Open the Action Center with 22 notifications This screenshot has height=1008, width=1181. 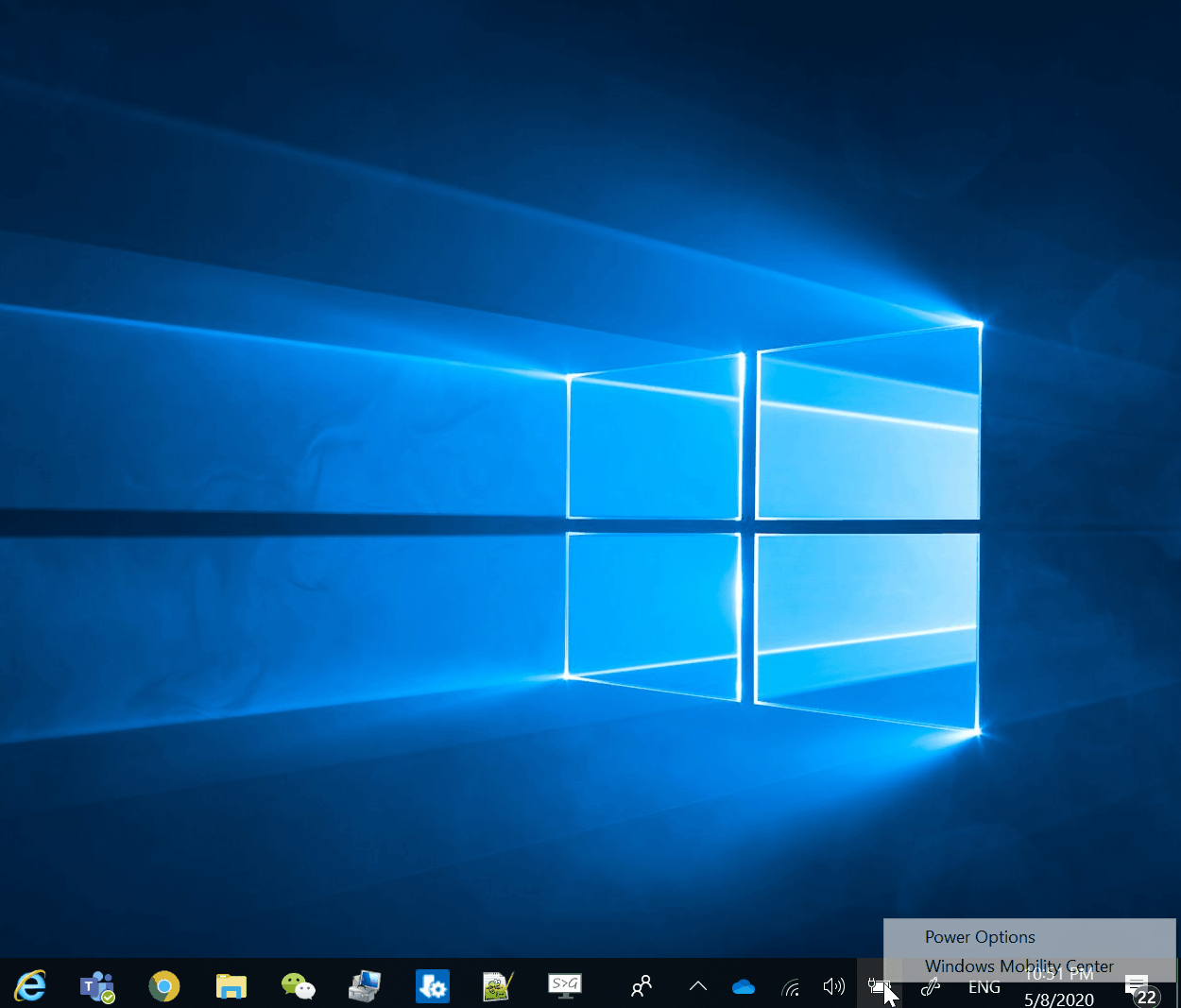click(1139, 988)
